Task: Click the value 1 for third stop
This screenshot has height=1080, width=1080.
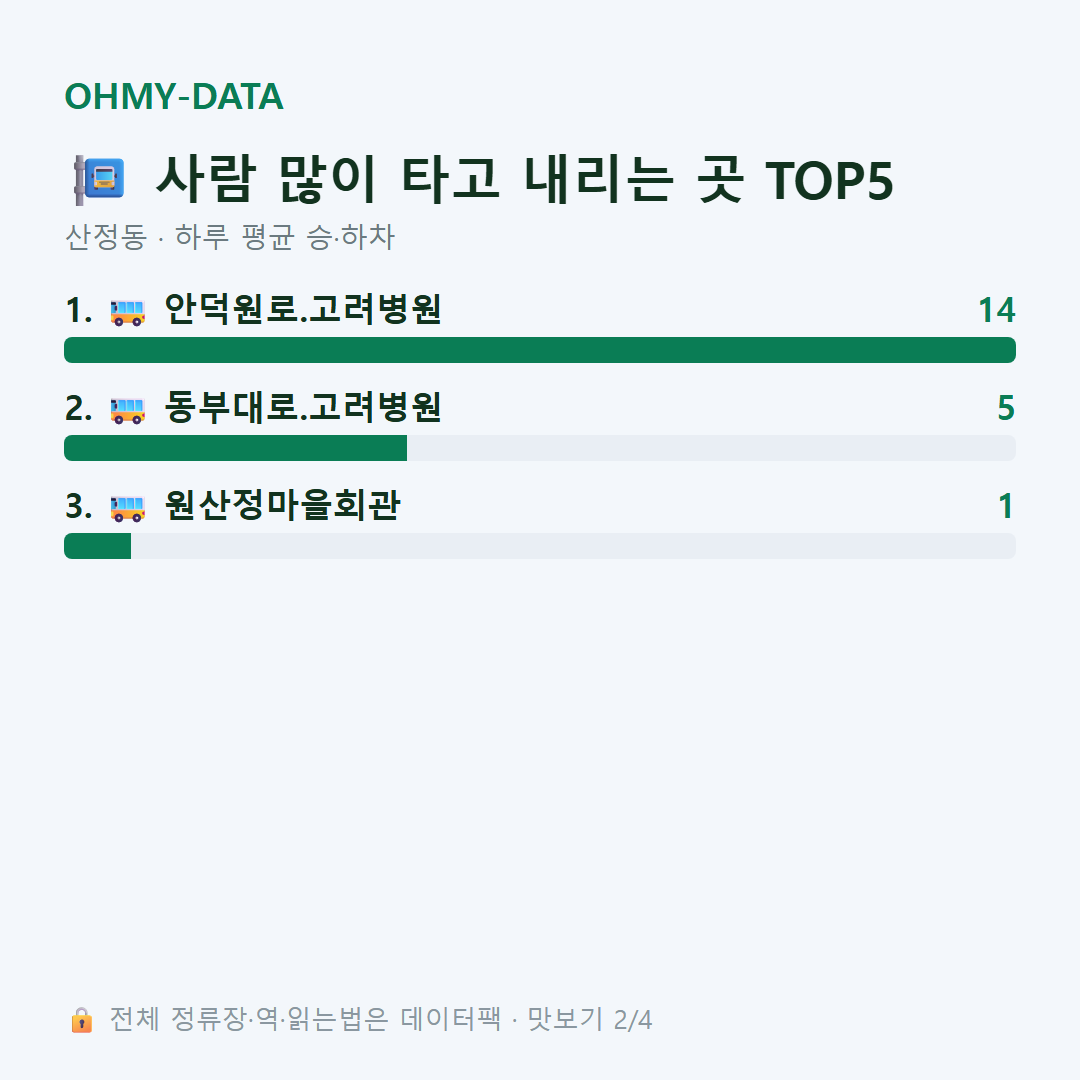Action: coord(1006,506)
